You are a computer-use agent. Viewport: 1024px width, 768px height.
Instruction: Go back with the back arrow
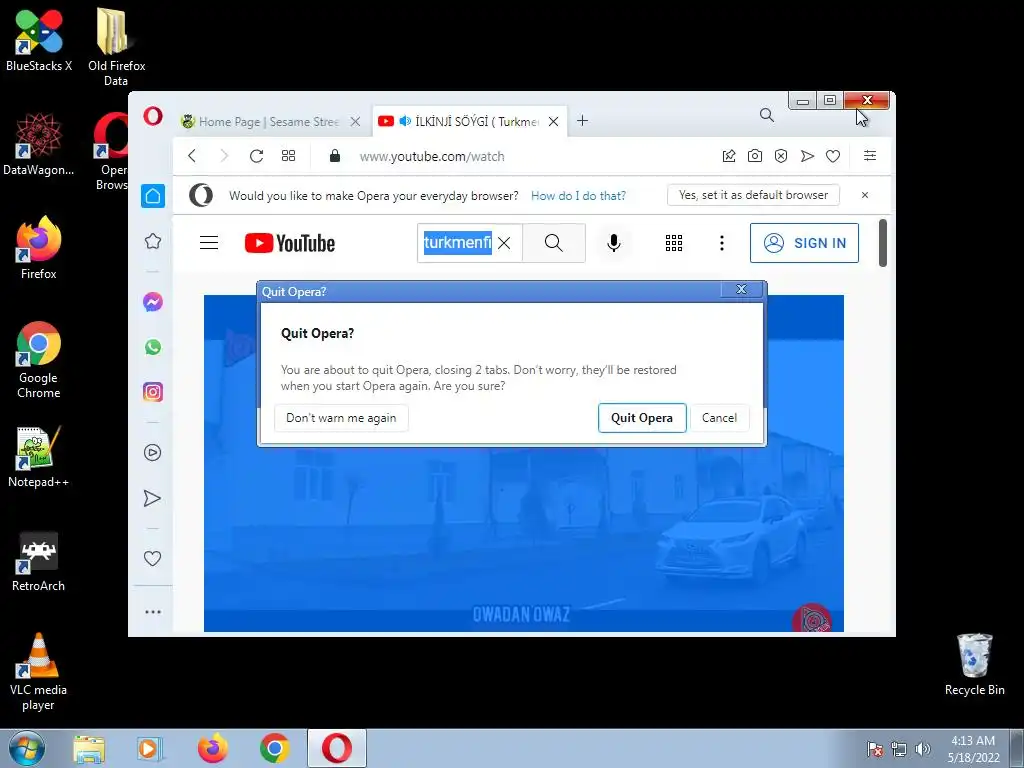click(x=192, y=156)
